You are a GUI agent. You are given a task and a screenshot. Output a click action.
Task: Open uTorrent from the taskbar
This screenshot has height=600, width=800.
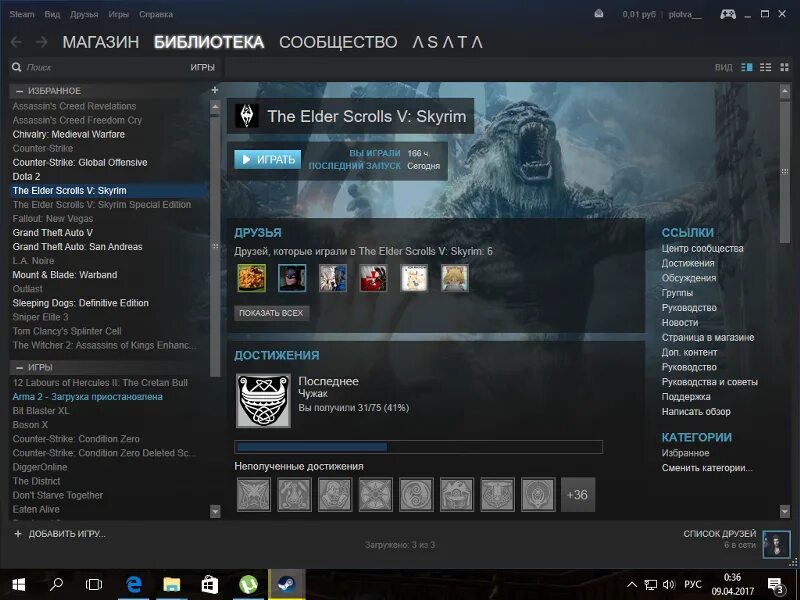248,584
